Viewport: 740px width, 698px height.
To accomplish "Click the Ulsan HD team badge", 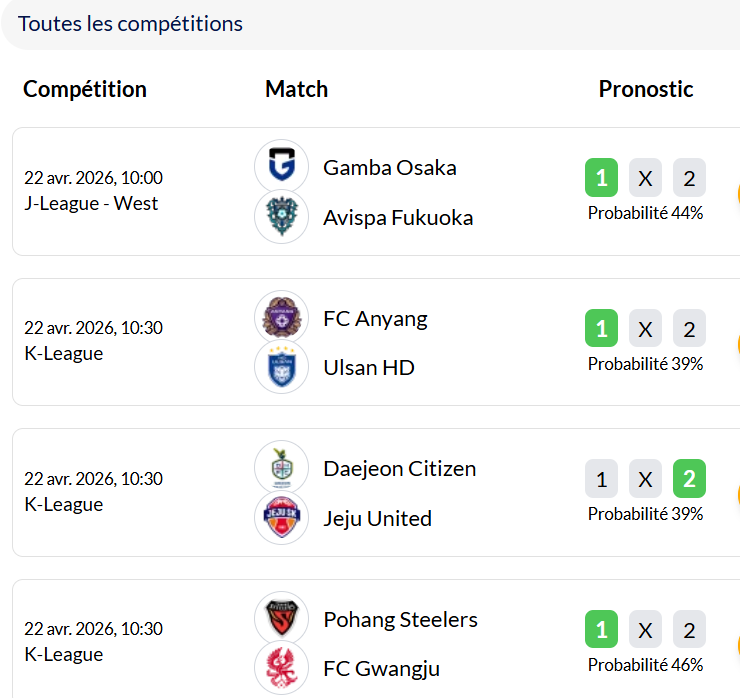I will (281, 367).
